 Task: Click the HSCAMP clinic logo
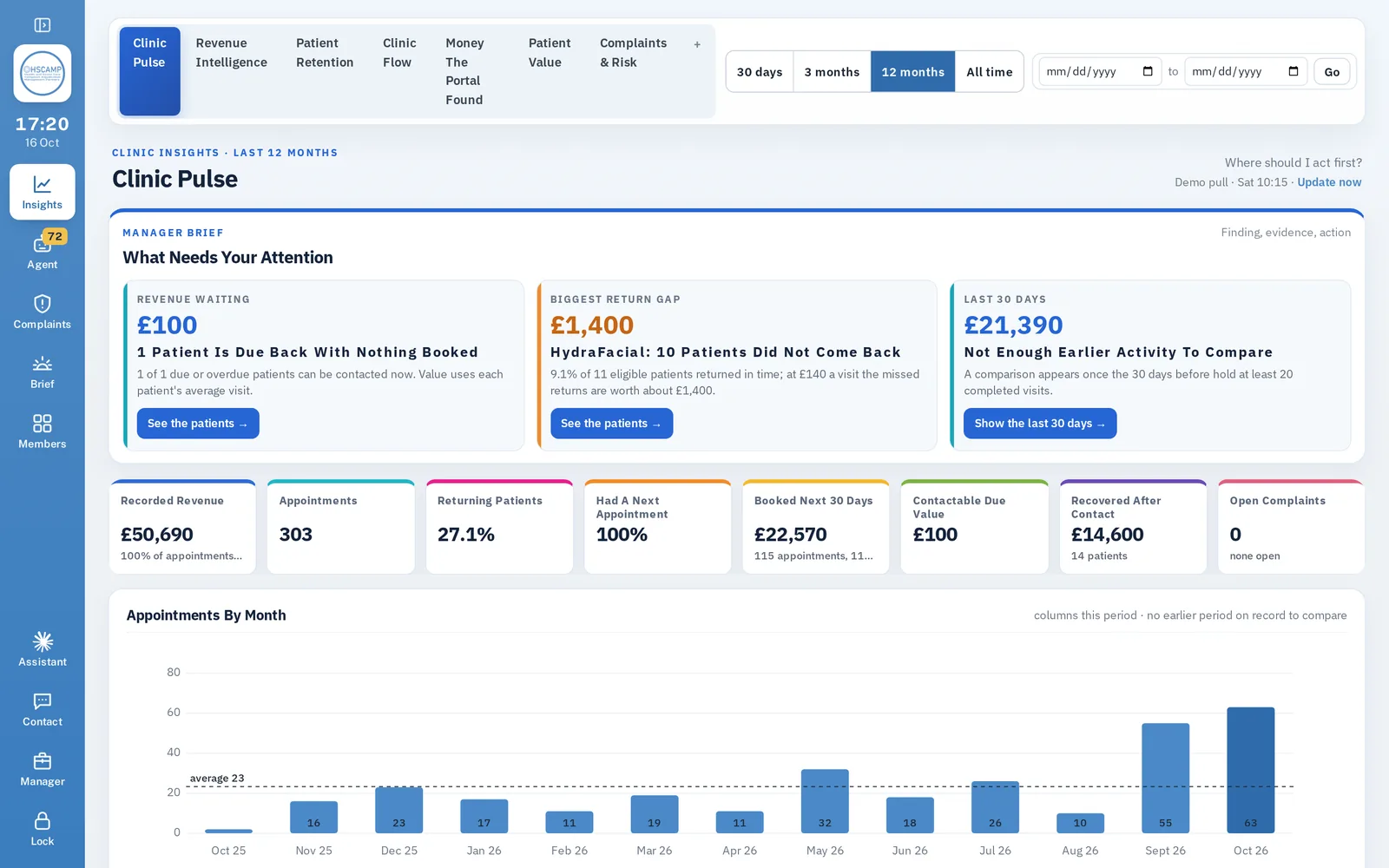click(43, 73)
